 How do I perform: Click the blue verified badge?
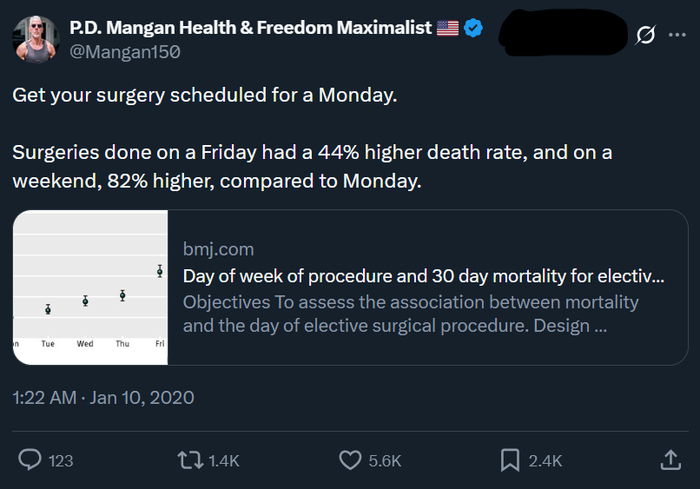473,29
